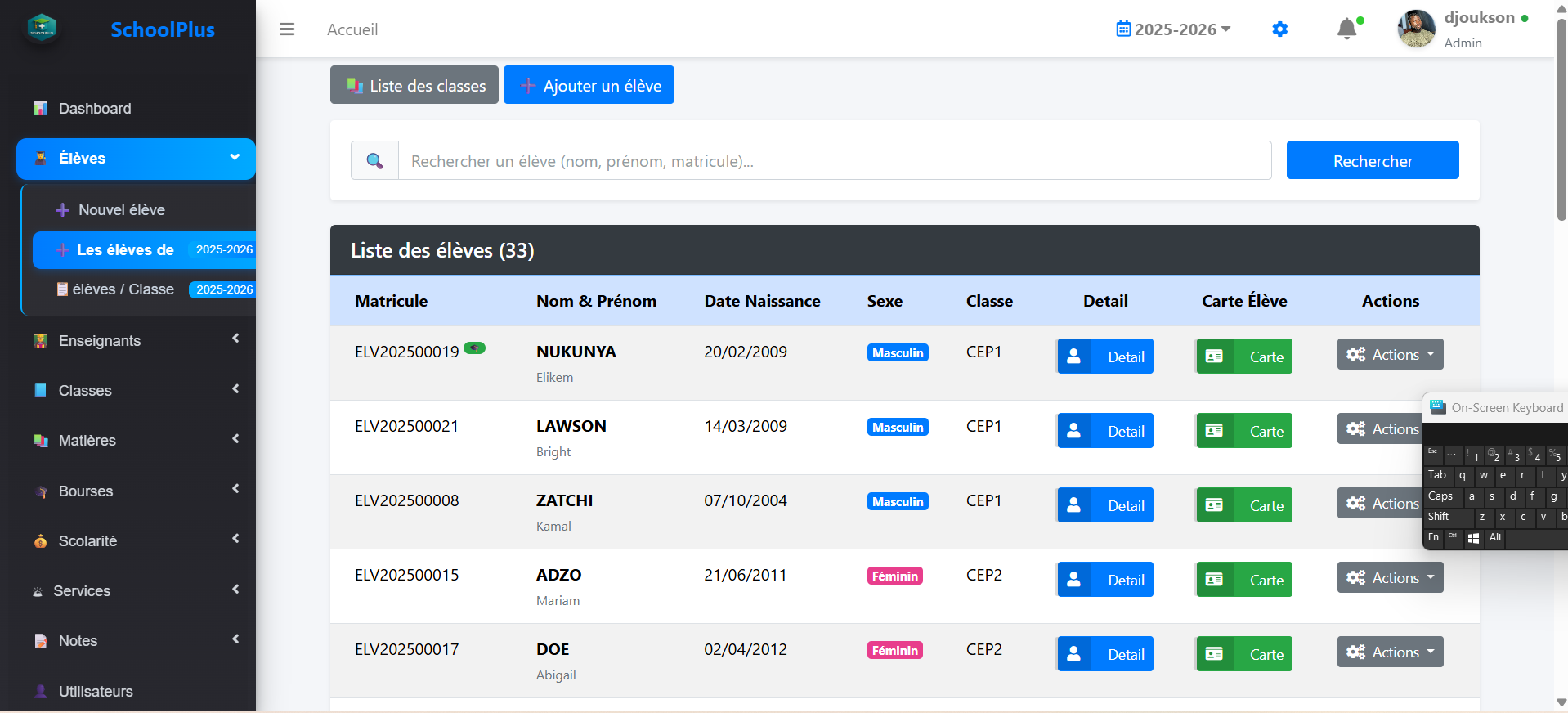This screenshot has height=713, width=1568.
Task: Click the SchoolPlus logo icon
Action: [x=42, y=29]
